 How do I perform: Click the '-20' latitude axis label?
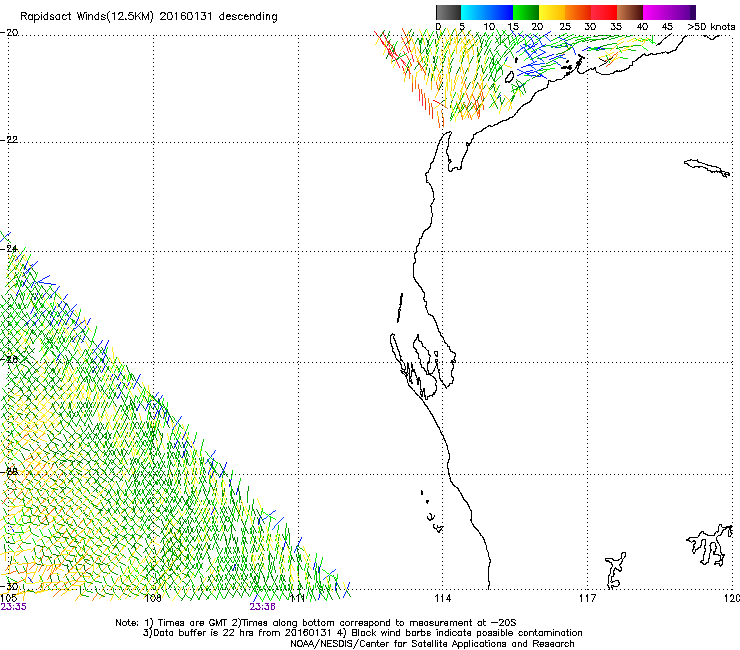click(x=9, y=33)
